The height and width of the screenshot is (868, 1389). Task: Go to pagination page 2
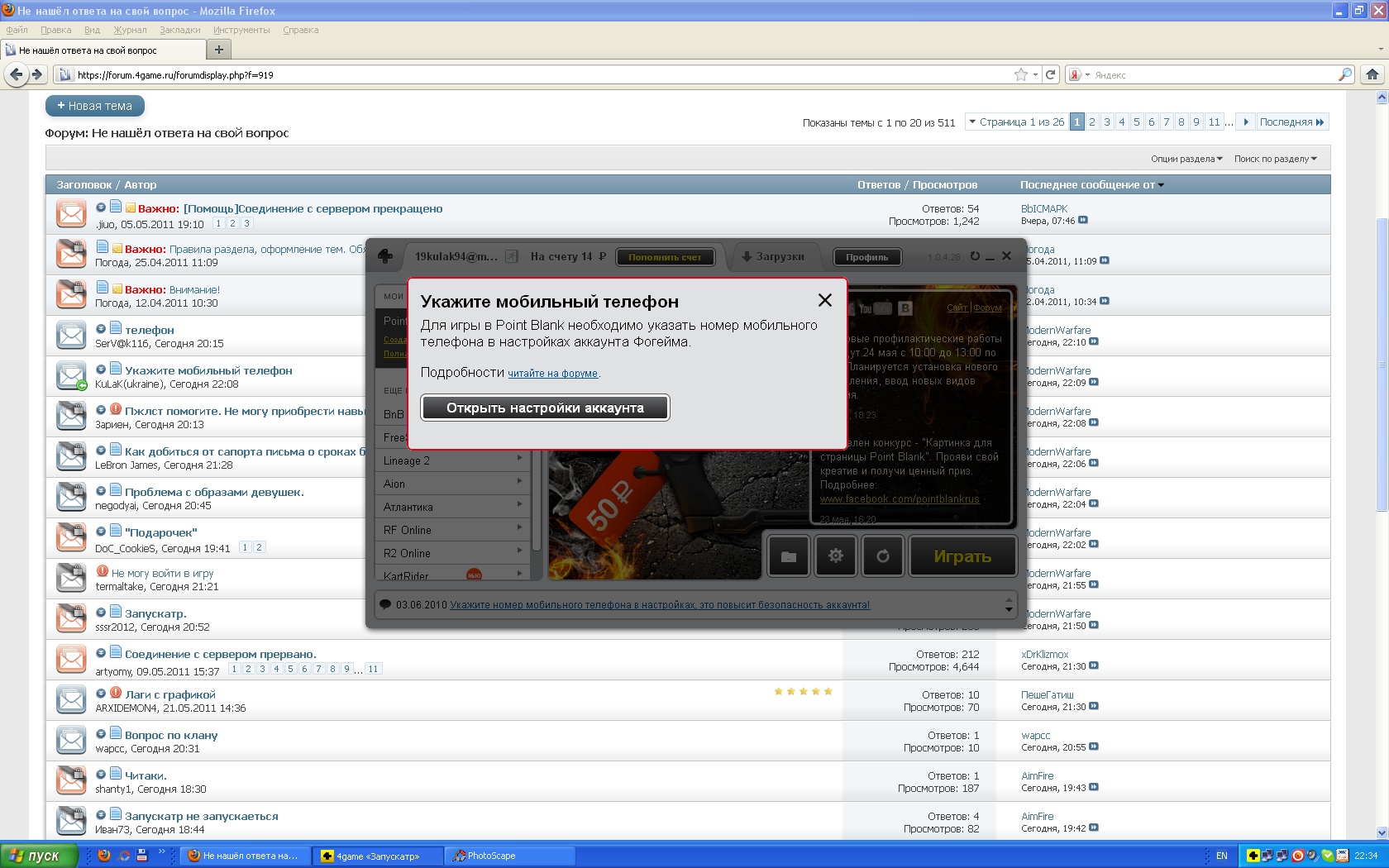tap(1092, 122)
